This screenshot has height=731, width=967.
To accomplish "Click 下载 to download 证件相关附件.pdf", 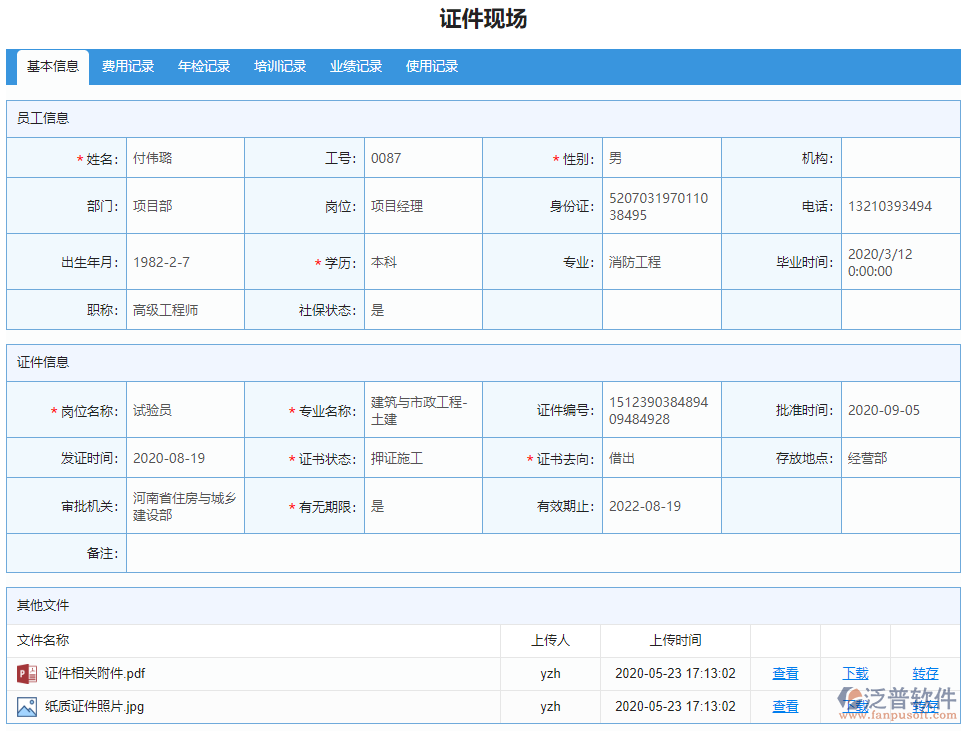I will (x=855, y=673).
